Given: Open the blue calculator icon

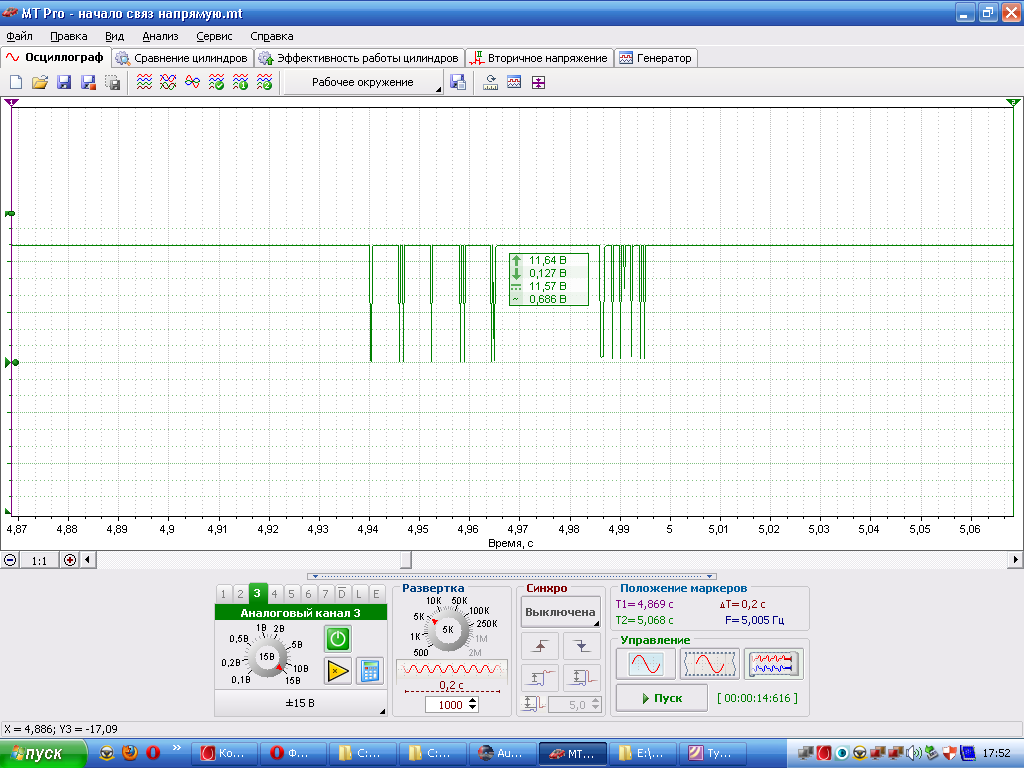Looking at the screenshot, I should (x=370, y=671).
